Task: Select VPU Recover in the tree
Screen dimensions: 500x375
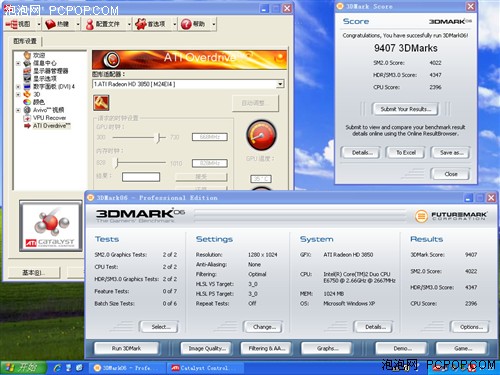Action: coord(49,118)
